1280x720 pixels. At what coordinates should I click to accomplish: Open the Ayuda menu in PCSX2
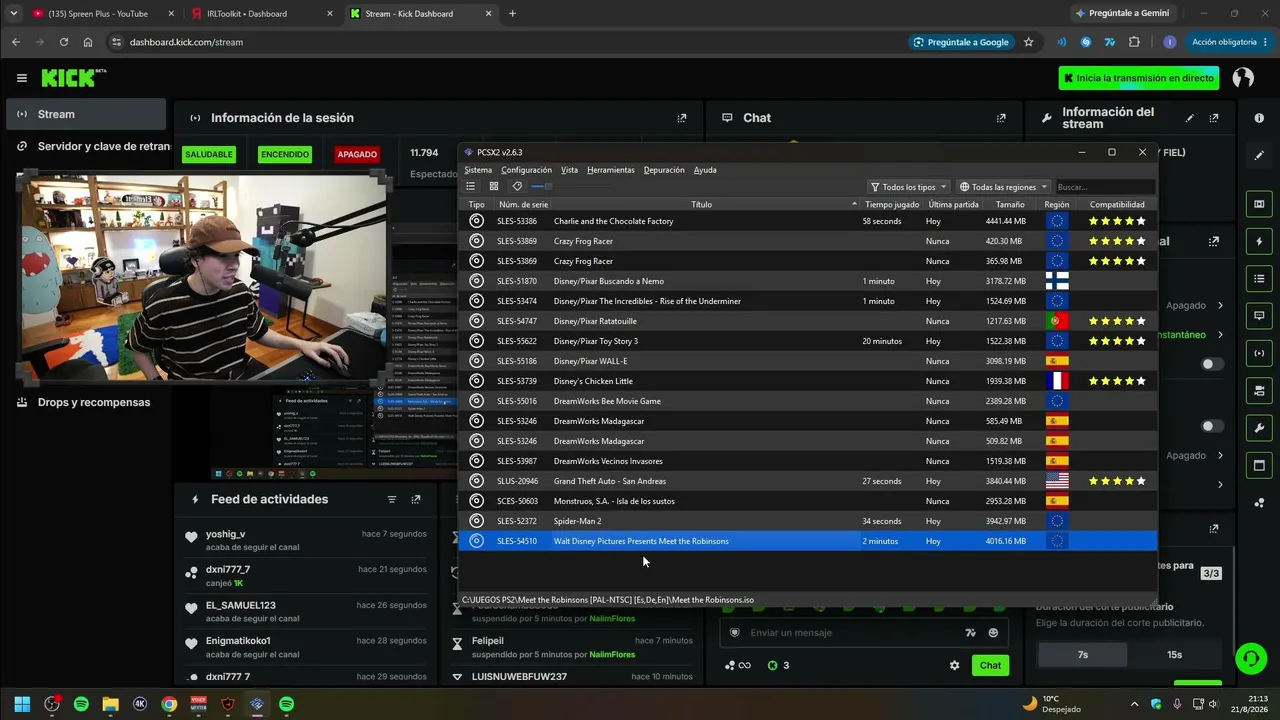coord(705,170)
